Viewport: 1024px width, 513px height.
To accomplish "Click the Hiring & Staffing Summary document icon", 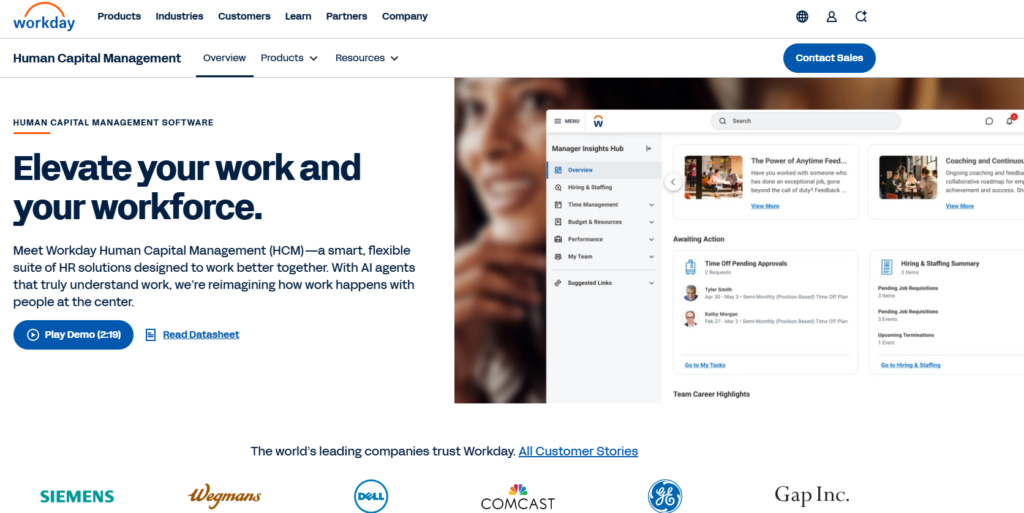I will click(886, 267).
